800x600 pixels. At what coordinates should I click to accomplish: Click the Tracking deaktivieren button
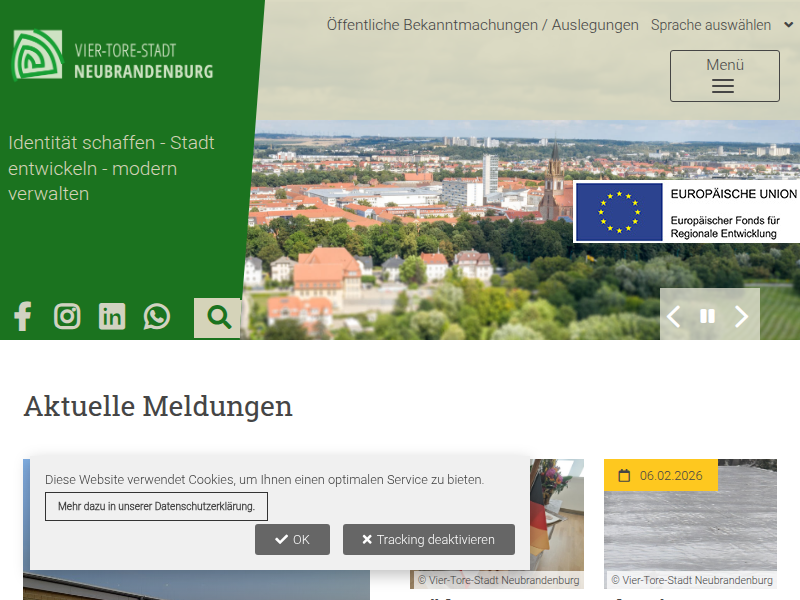[x=428, y=540]
